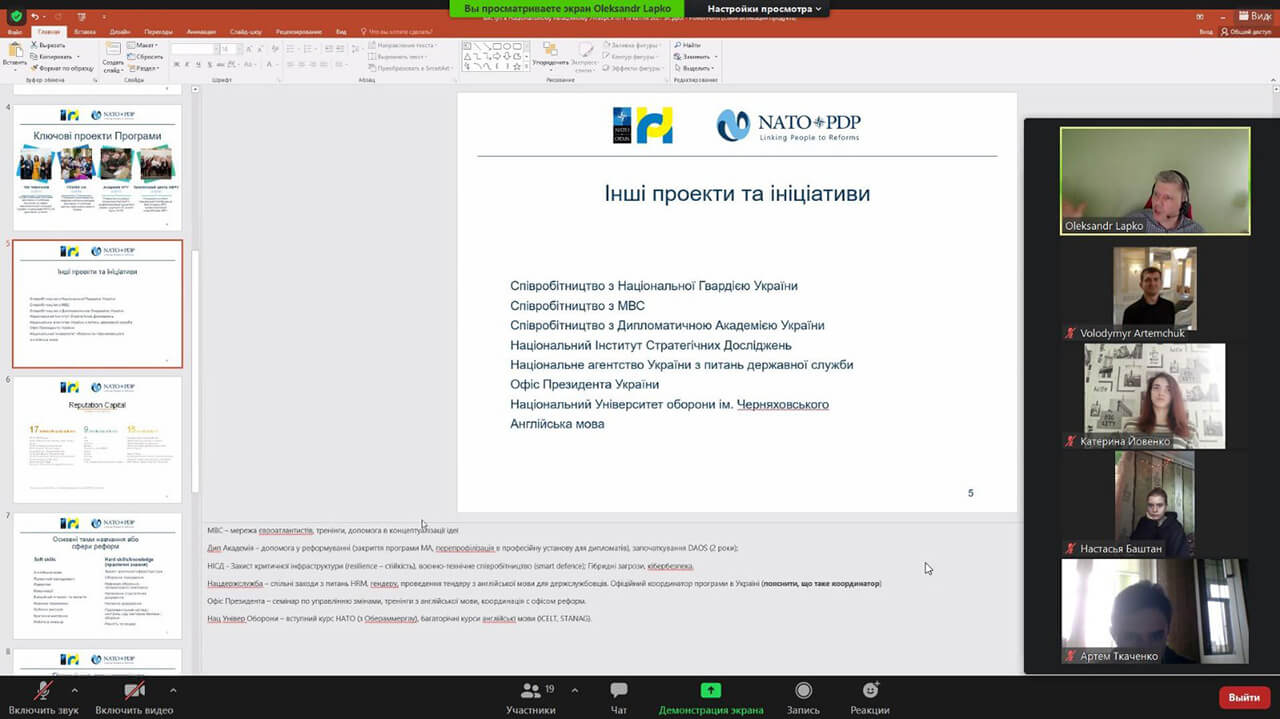Expand video options arrow beside camera
The width and height of the screenshot is (1280, 719).
tap(172, 690)
